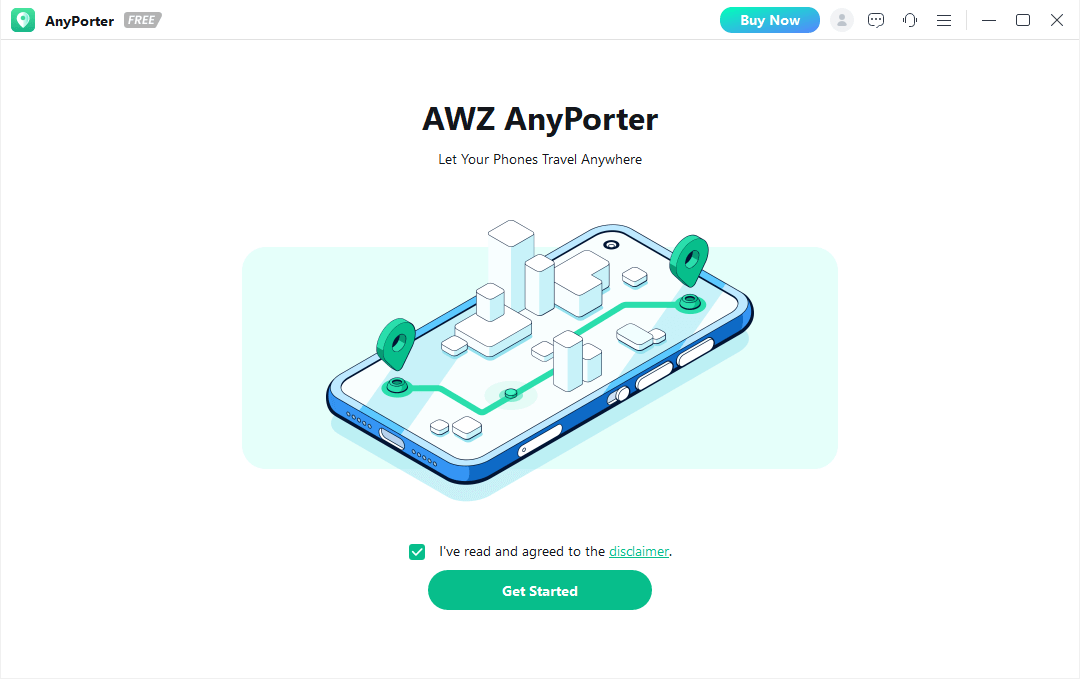This screenshot has height=679, width=1080.
Task: Click the green map pin at phone's left
Action: (396, 343)
